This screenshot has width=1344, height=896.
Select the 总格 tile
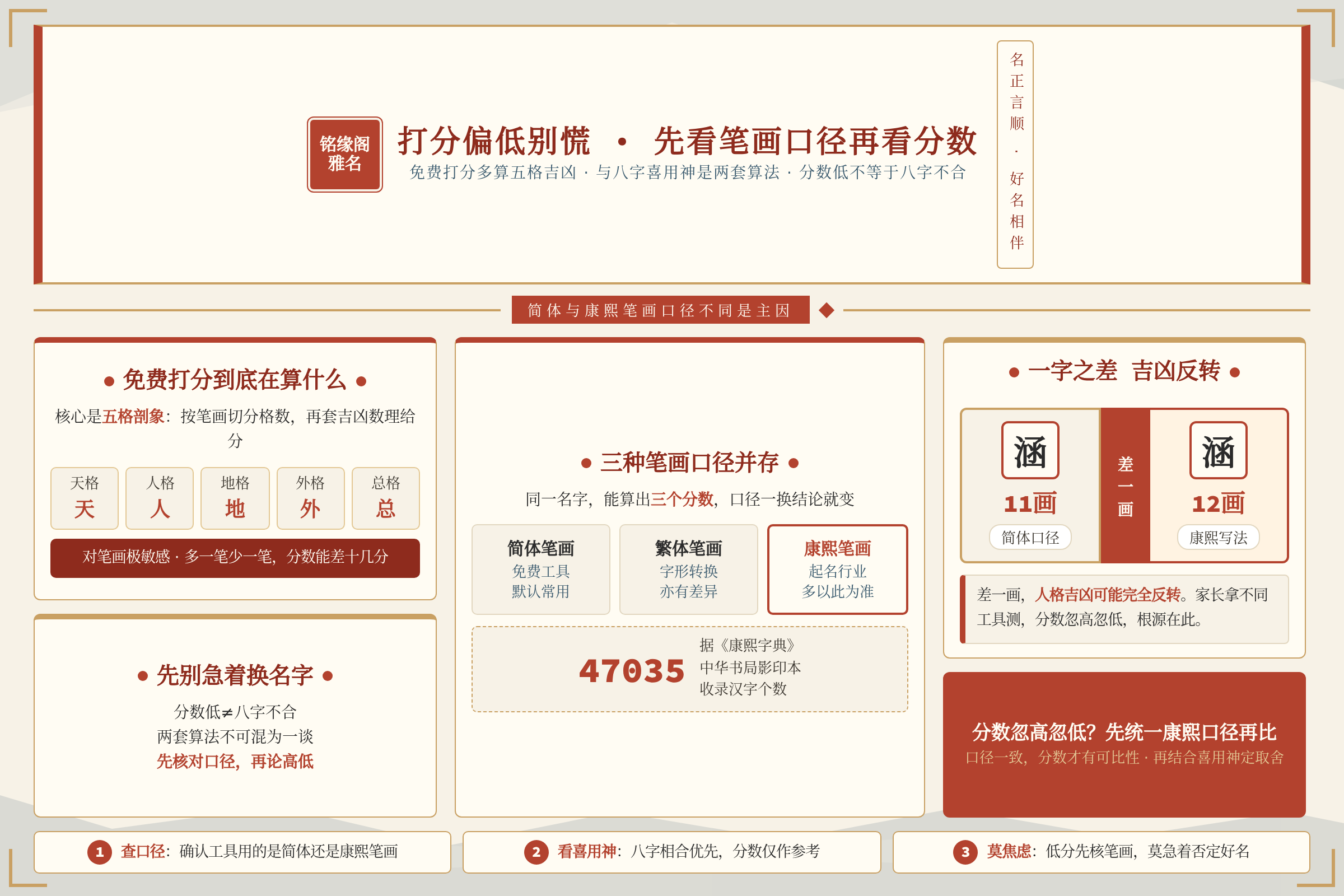coord(386,498)
